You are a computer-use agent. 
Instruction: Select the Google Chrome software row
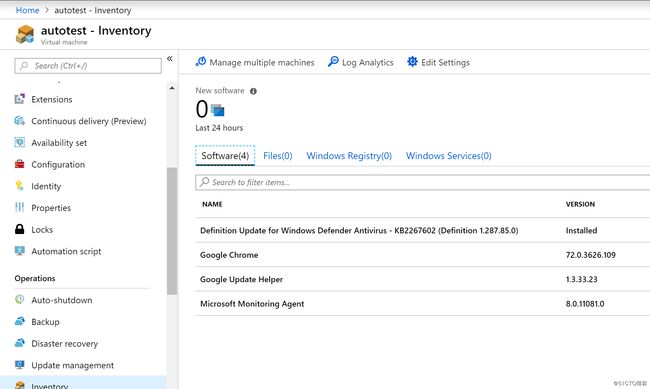pos(422,255)
